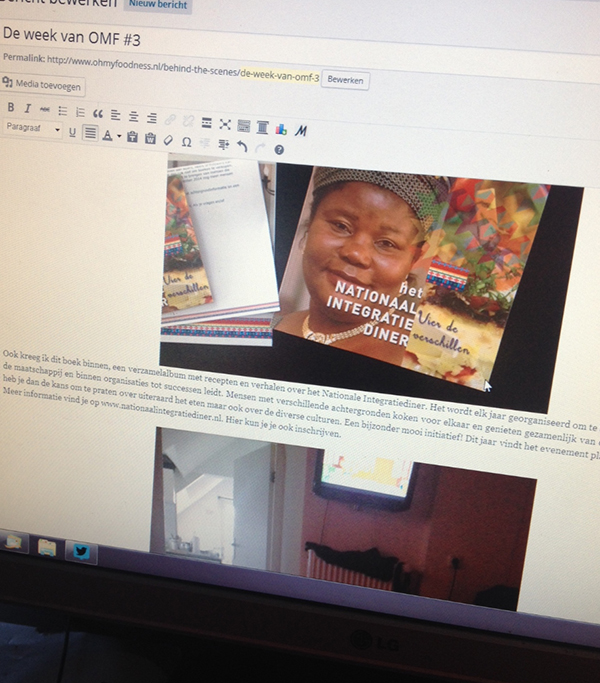Viewport: 600px width, 683px height.
Task: Paste as plain text
Action: click(132, 137)
